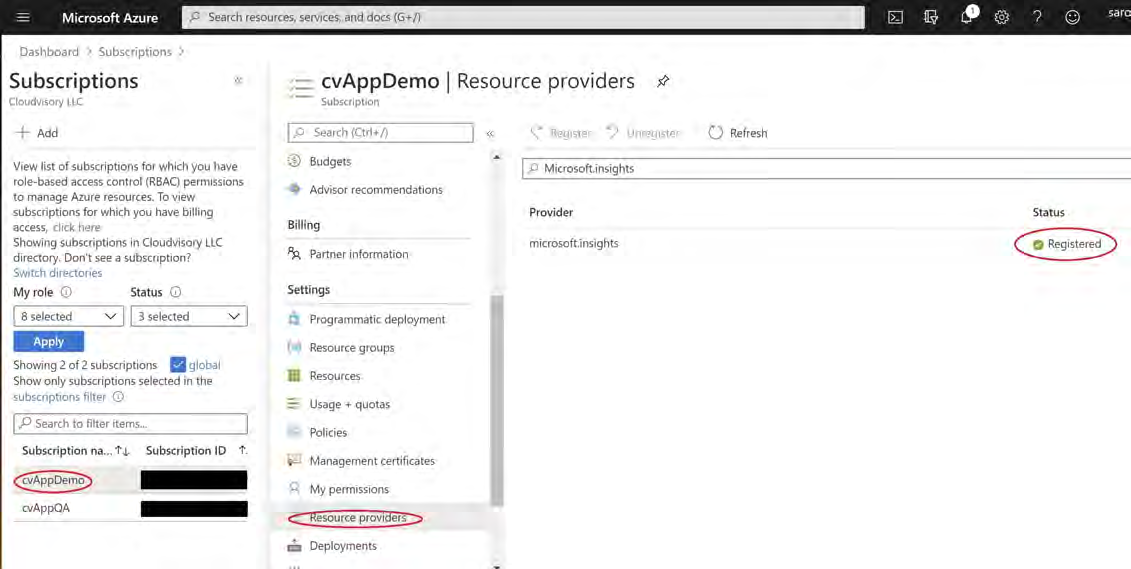1131x569 pixels.
Task: Click the Policies icon
Action: [294, 432]
